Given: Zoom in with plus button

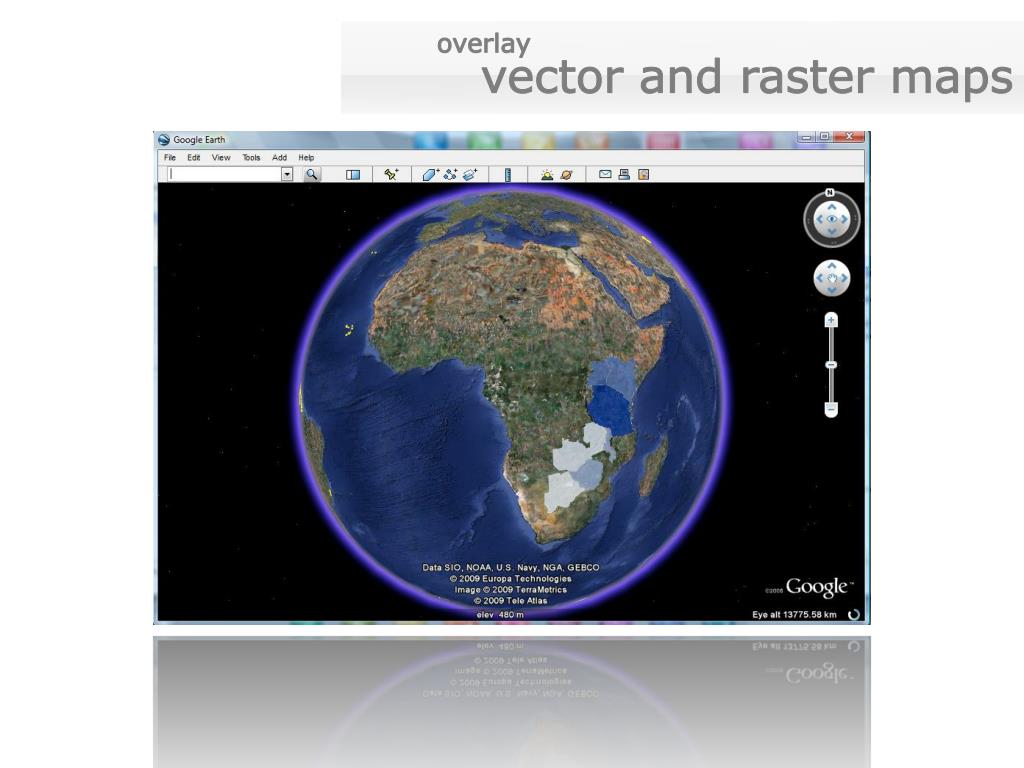Looking at the screenshot, I should point(831,320).
